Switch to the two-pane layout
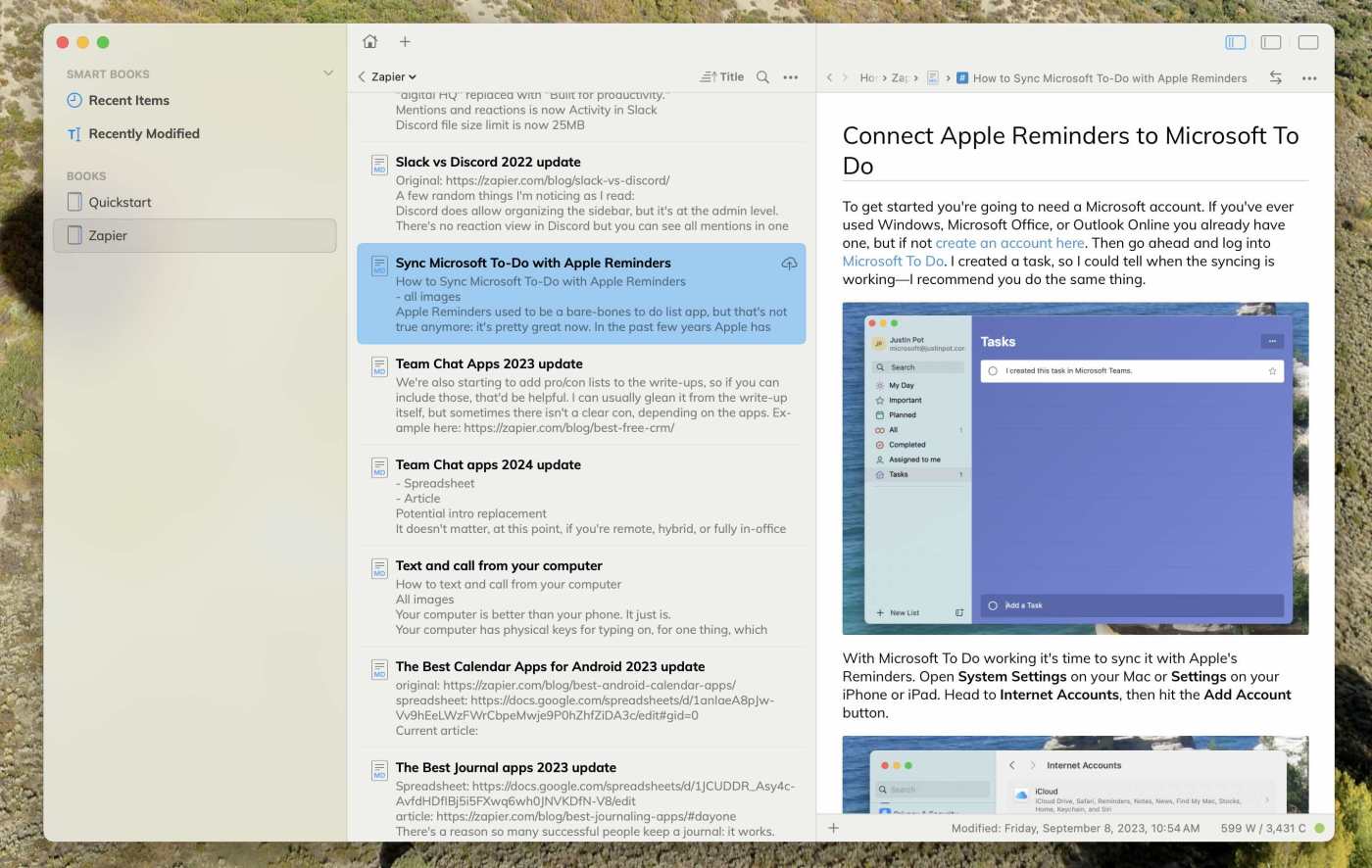1372x868 pixels. coord(1271,42)
